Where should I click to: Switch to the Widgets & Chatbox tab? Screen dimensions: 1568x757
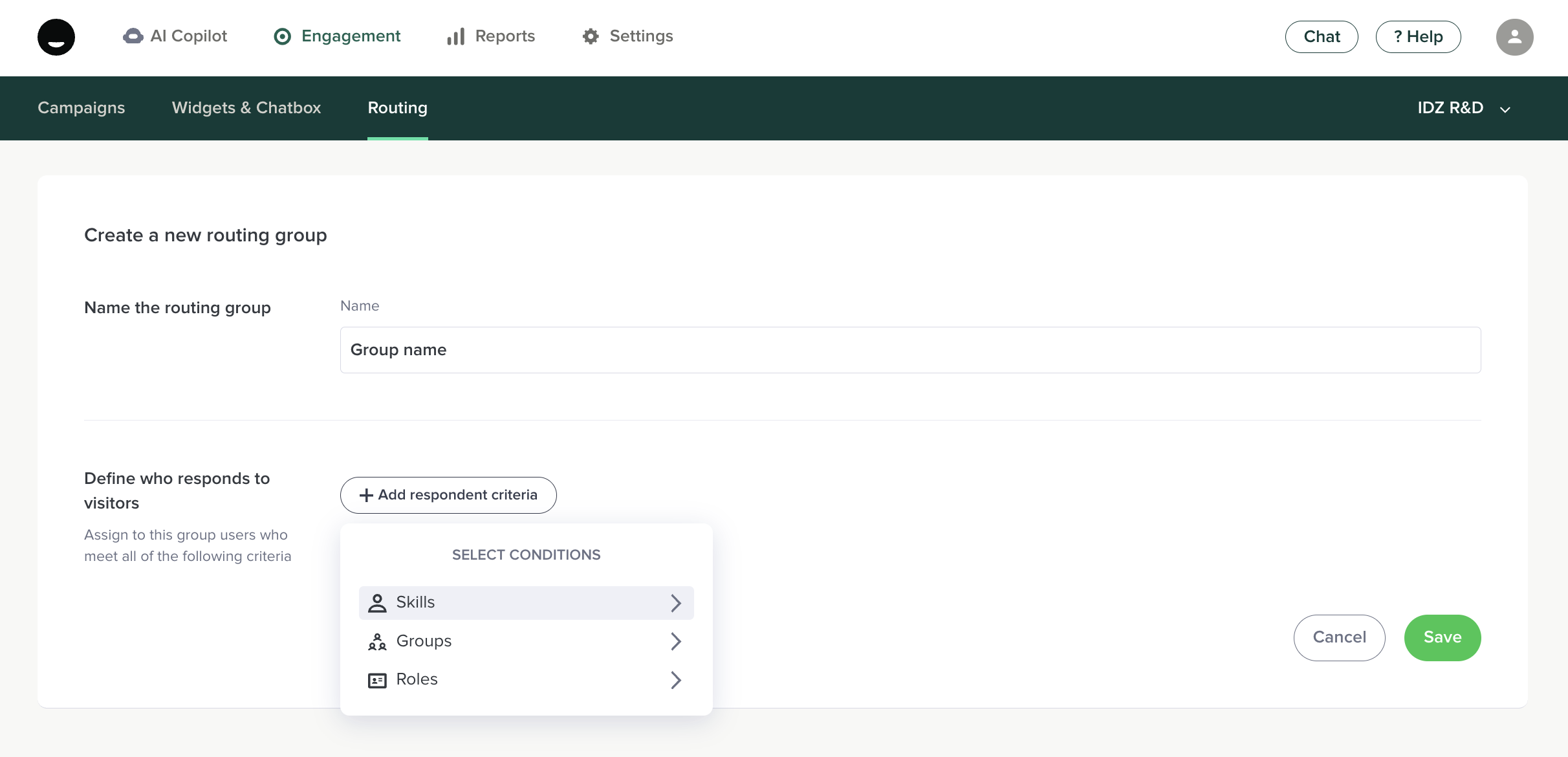[x=246, y=108]
